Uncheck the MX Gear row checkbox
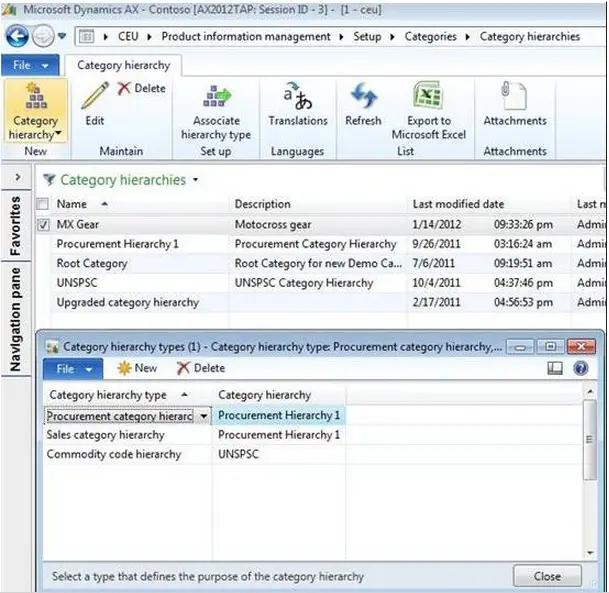Image resolution: width=609 pixels, height=593 pixels. click(x=43, y=224)
